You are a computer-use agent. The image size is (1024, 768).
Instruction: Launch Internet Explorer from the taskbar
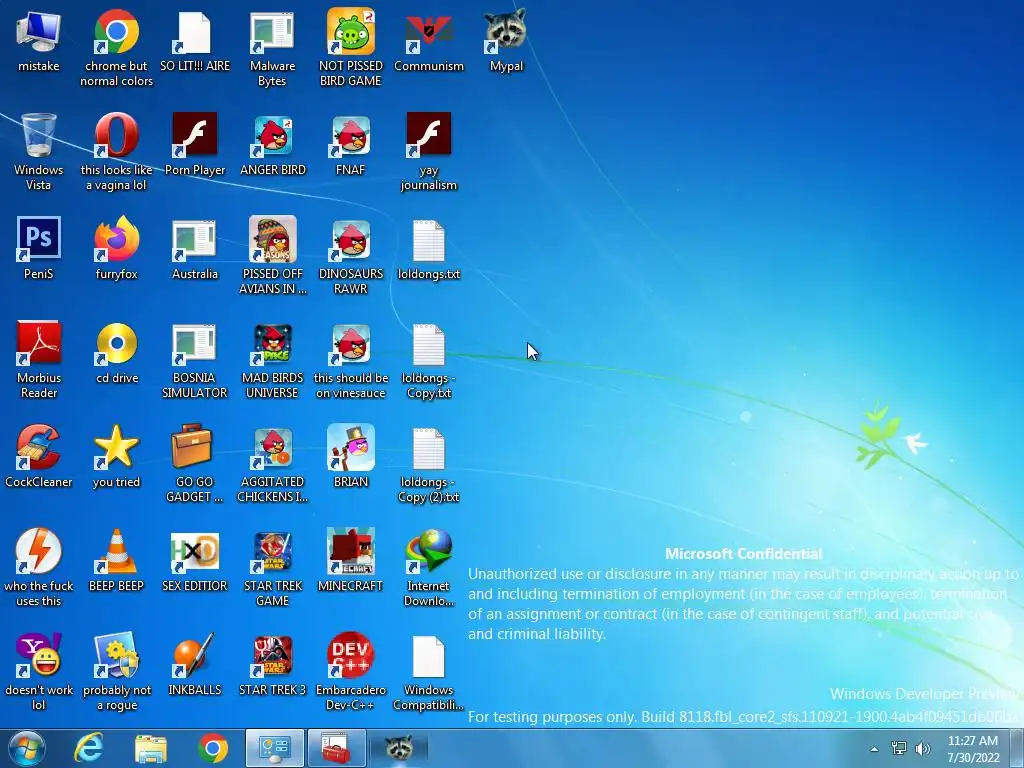click(88, 748)
